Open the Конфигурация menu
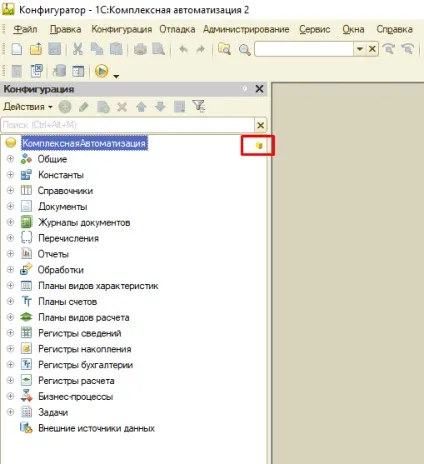Image resolution: width=424 pixels, height=464 pixels. 122,29
